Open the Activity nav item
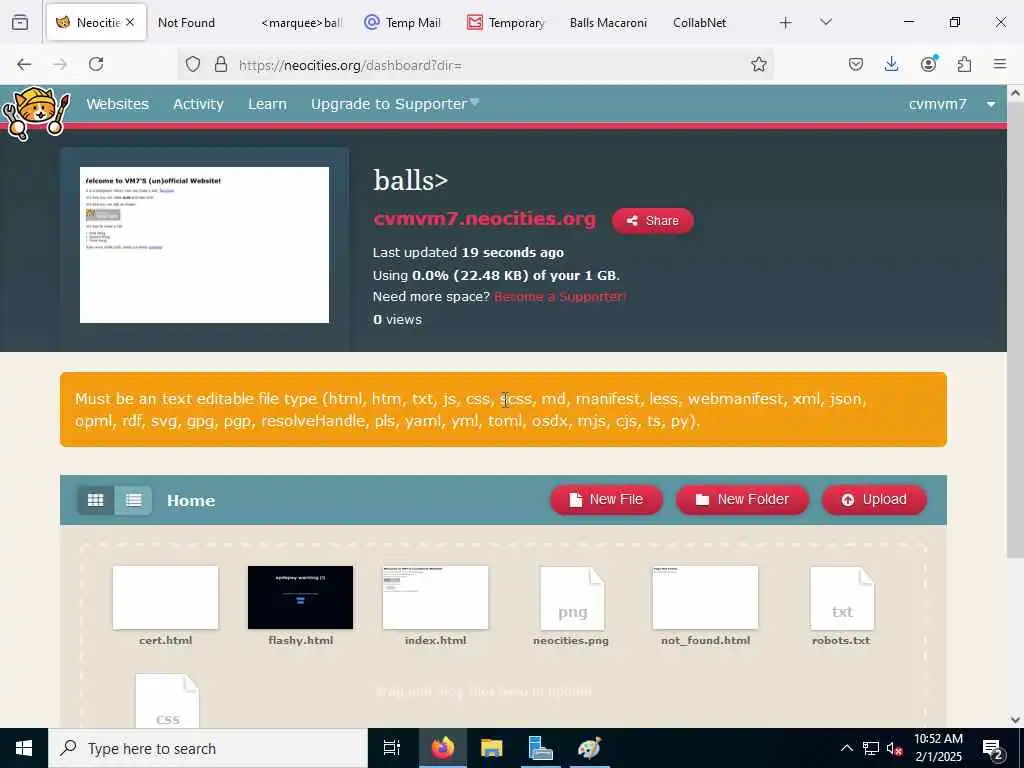Screen dimensions: 1024x768 [199, 104]
